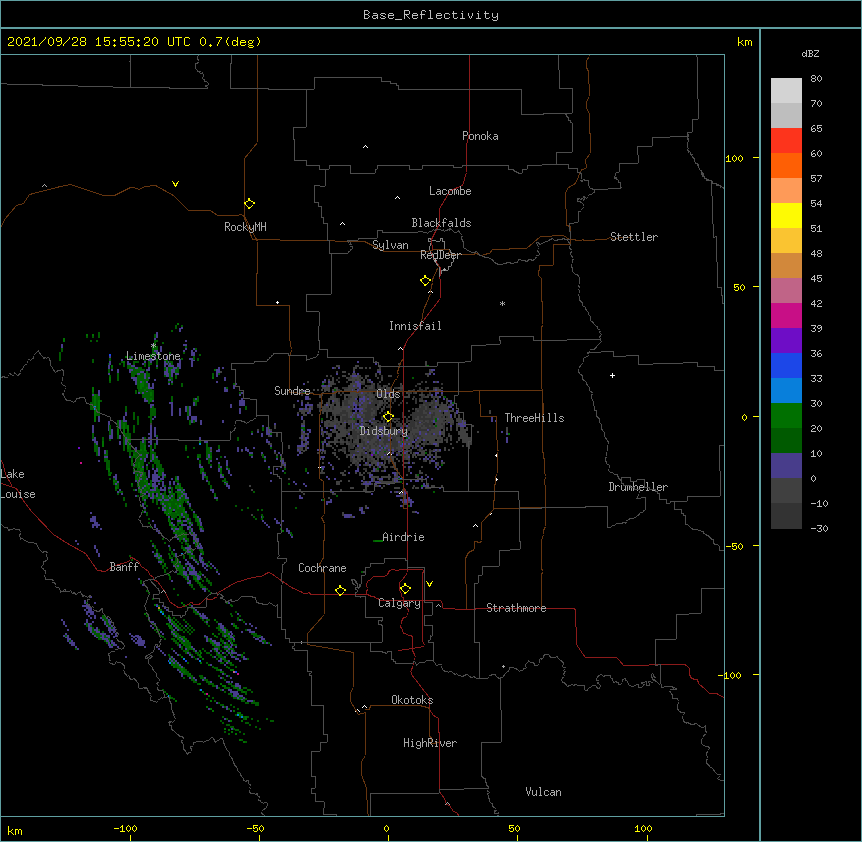Click the white plus marker north of Drumheller
Screen dimensions: 862x842
pos(612,375)
